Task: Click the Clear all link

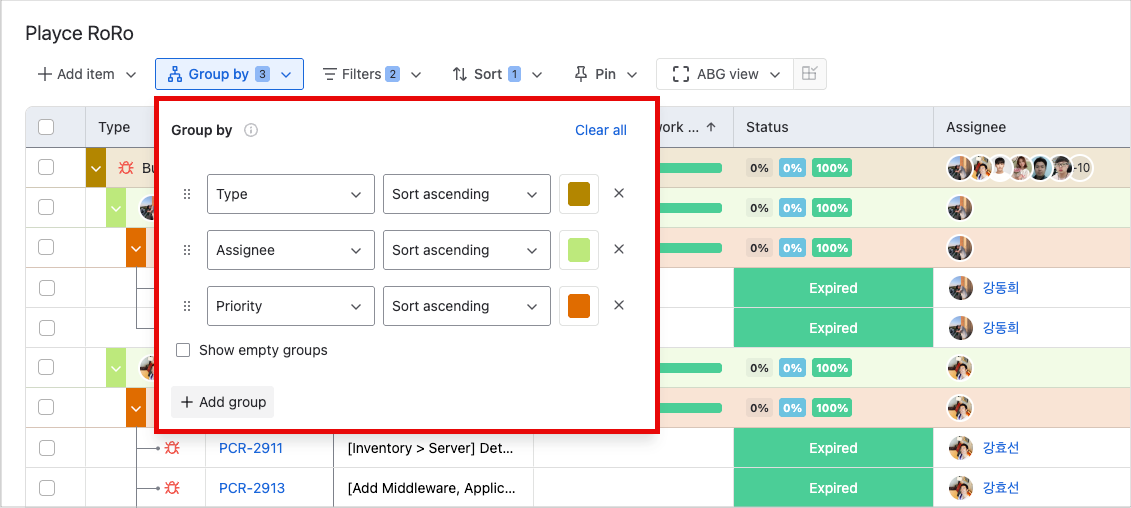Action: coord(600,130)
